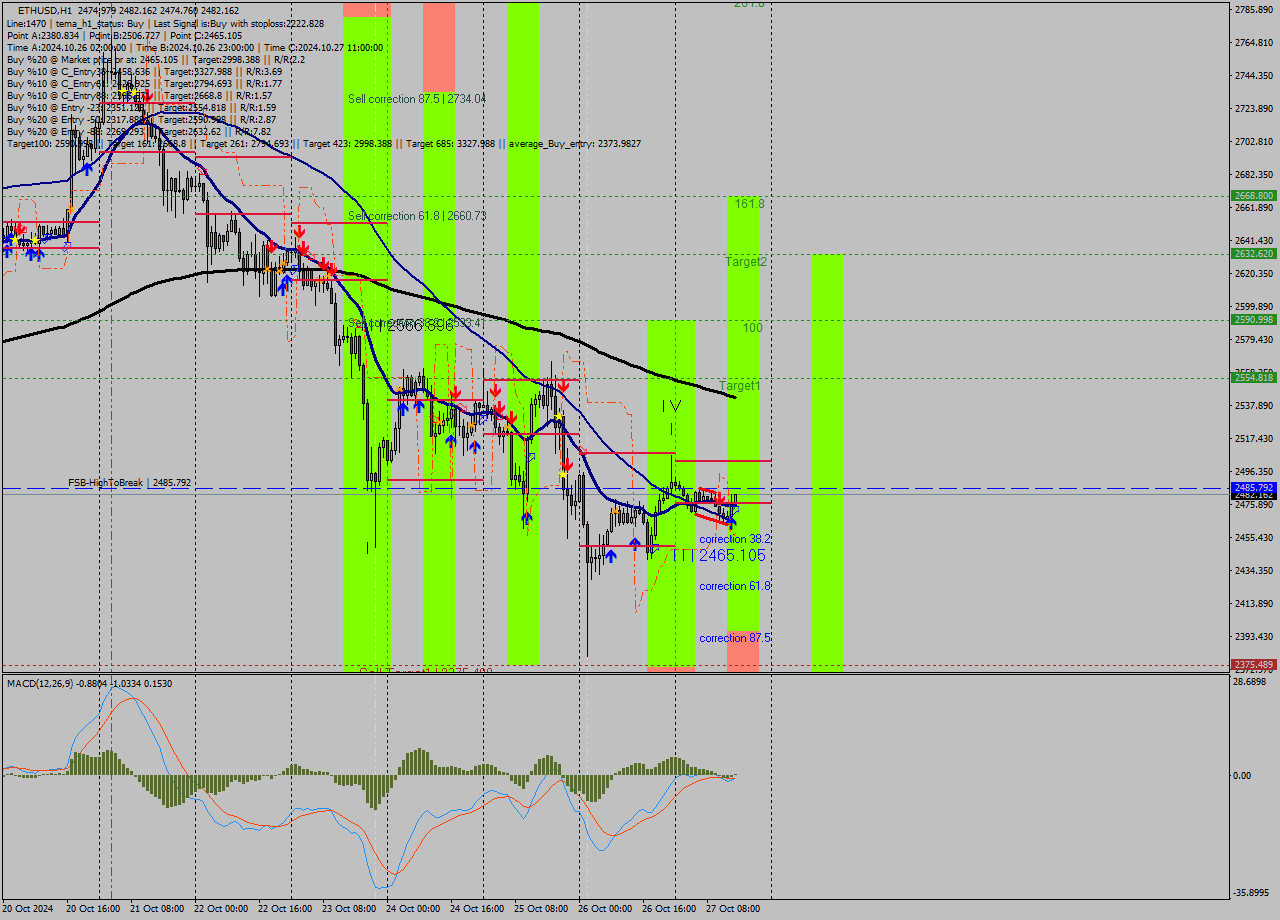Click the 2537.890 price axis value

click(1254, 405)
